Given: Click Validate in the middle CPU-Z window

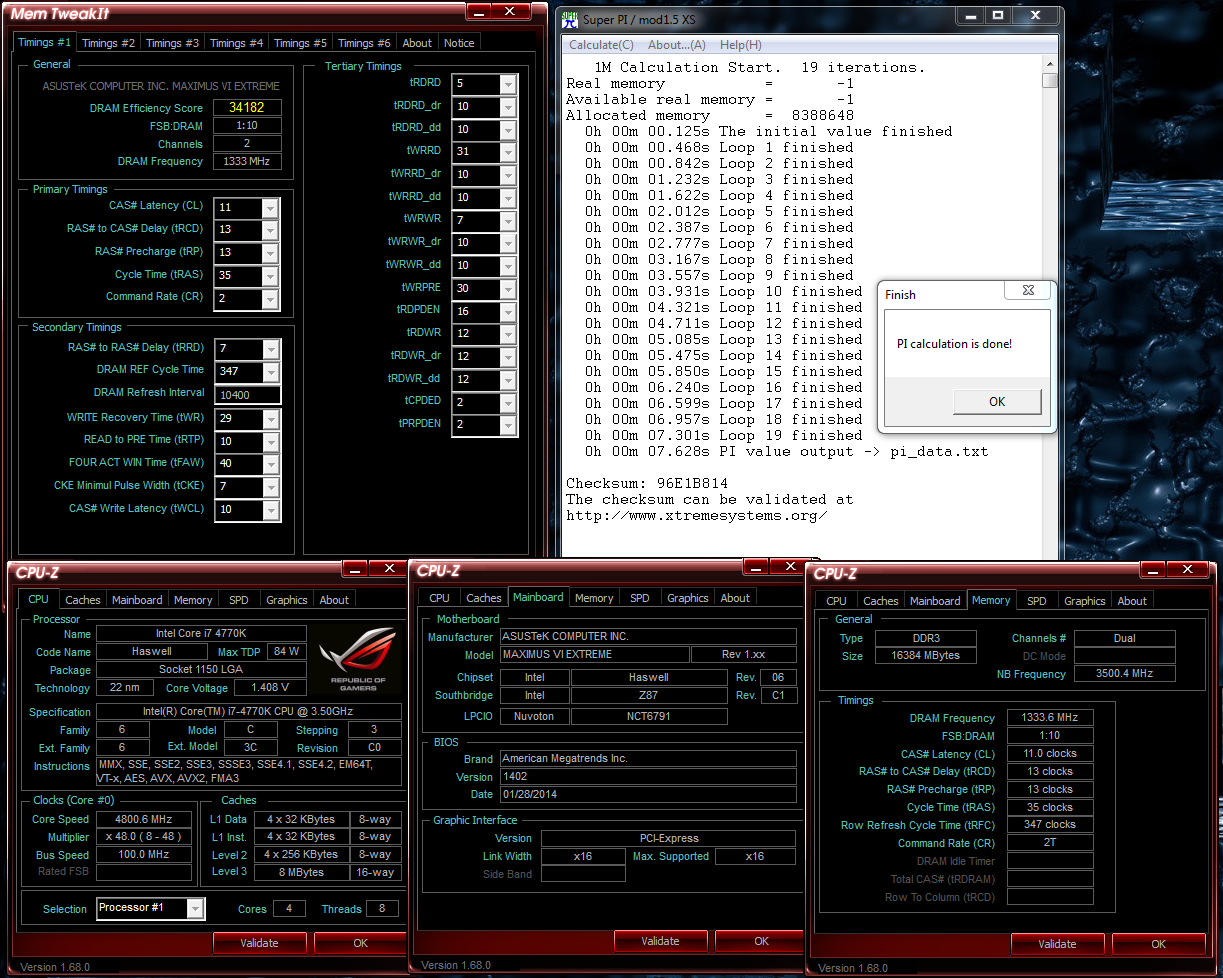Looking at the screenshot, I should (x=660, y=941).
